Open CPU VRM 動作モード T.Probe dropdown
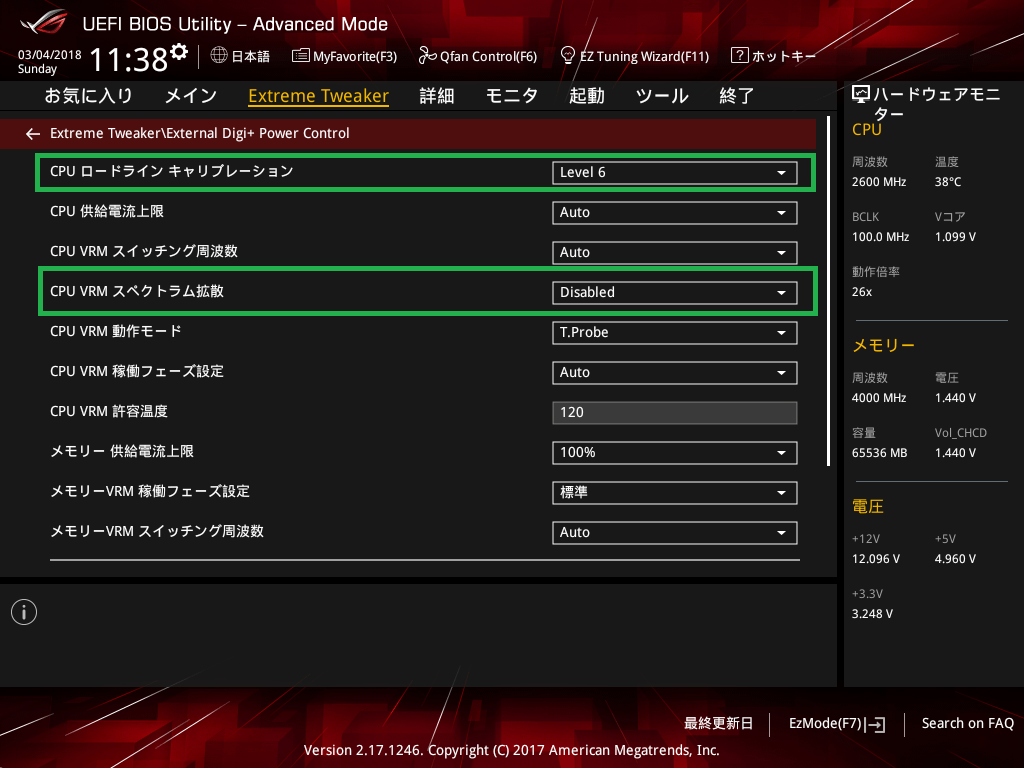 (x=675, y=333)
